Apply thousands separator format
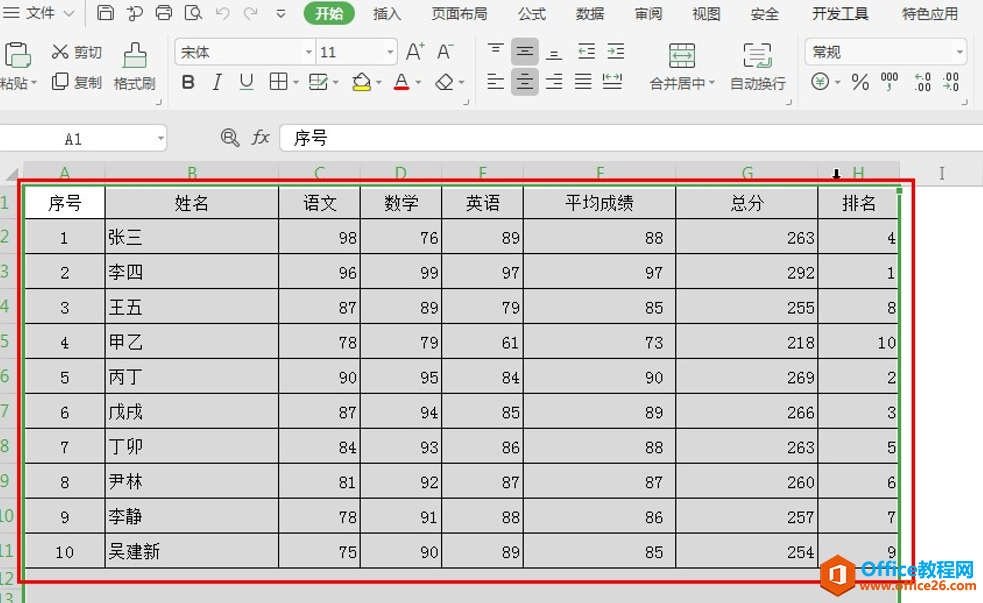The width and height of the screenshot is (983, 603). click(x=890, y=81)
